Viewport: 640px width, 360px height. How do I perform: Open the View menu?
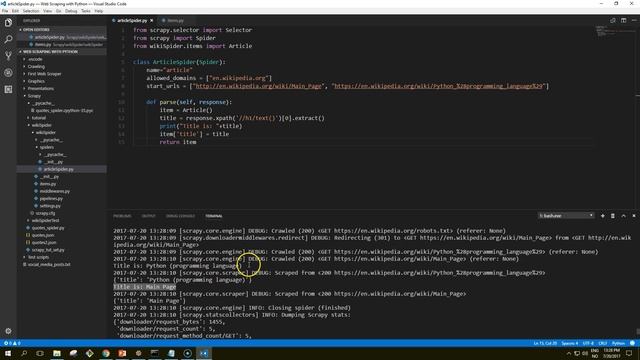pyautogui.click(x=47, y=11)
